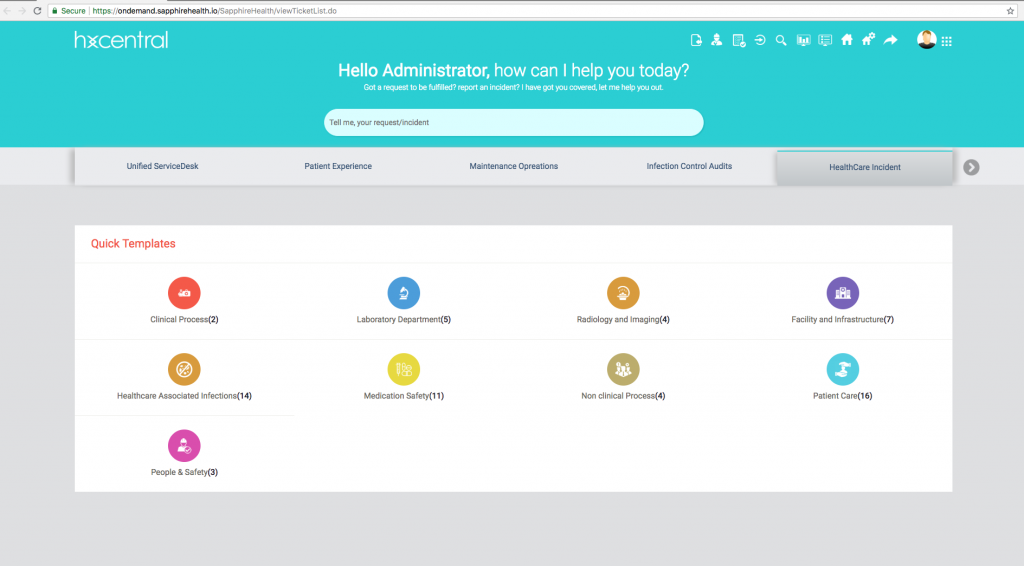Click the Laboratory Department(5) link

coord(403,320)
